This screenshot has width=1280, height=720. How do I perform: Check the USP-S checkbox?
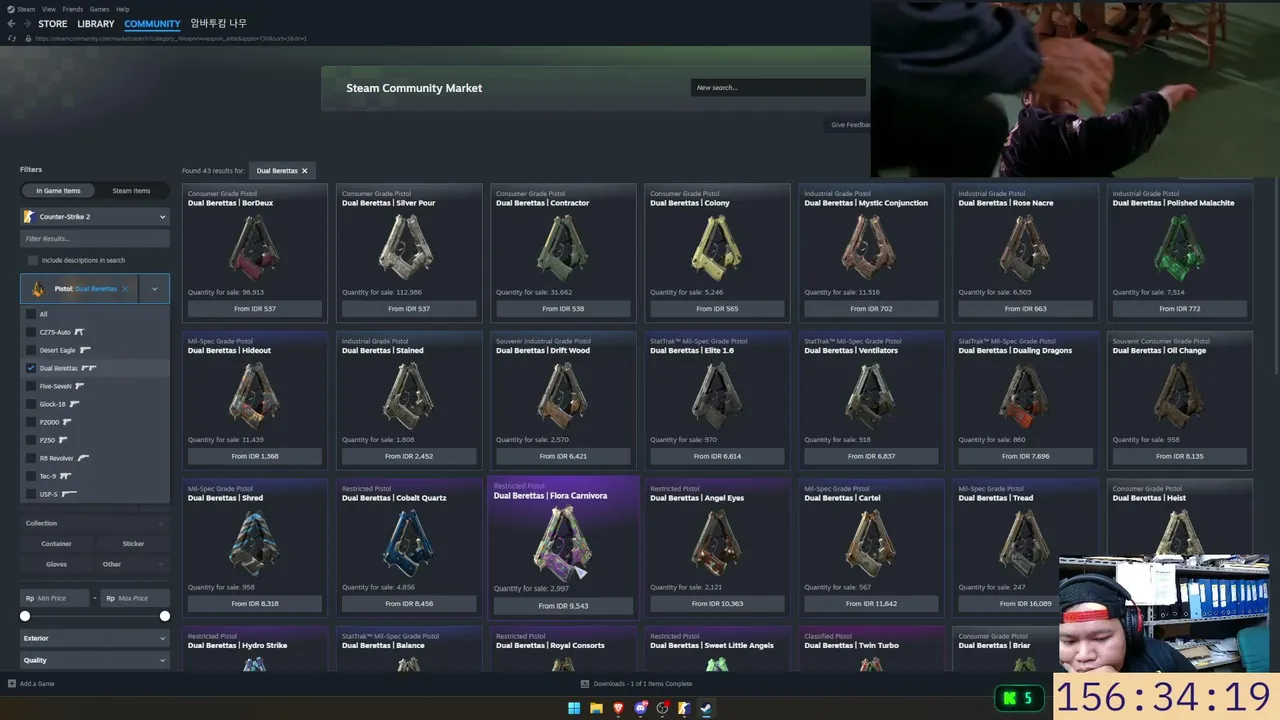pos(31,494)
